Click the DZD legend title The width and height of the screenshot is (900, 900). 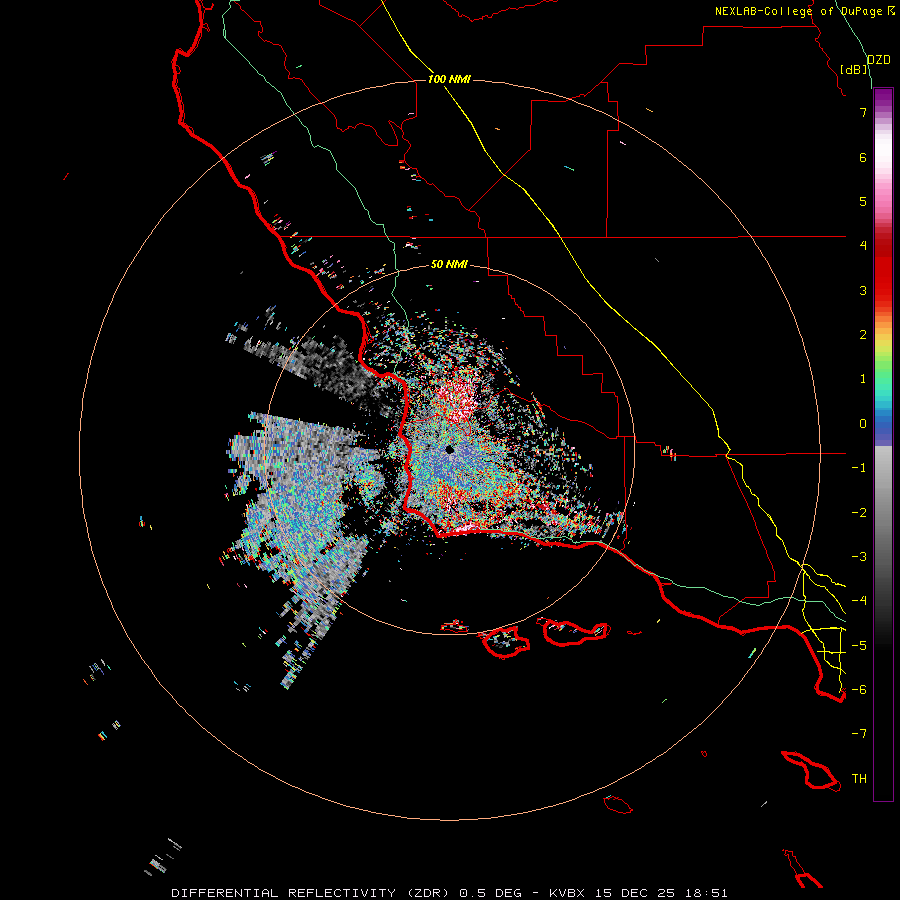[x=879, y=60]
